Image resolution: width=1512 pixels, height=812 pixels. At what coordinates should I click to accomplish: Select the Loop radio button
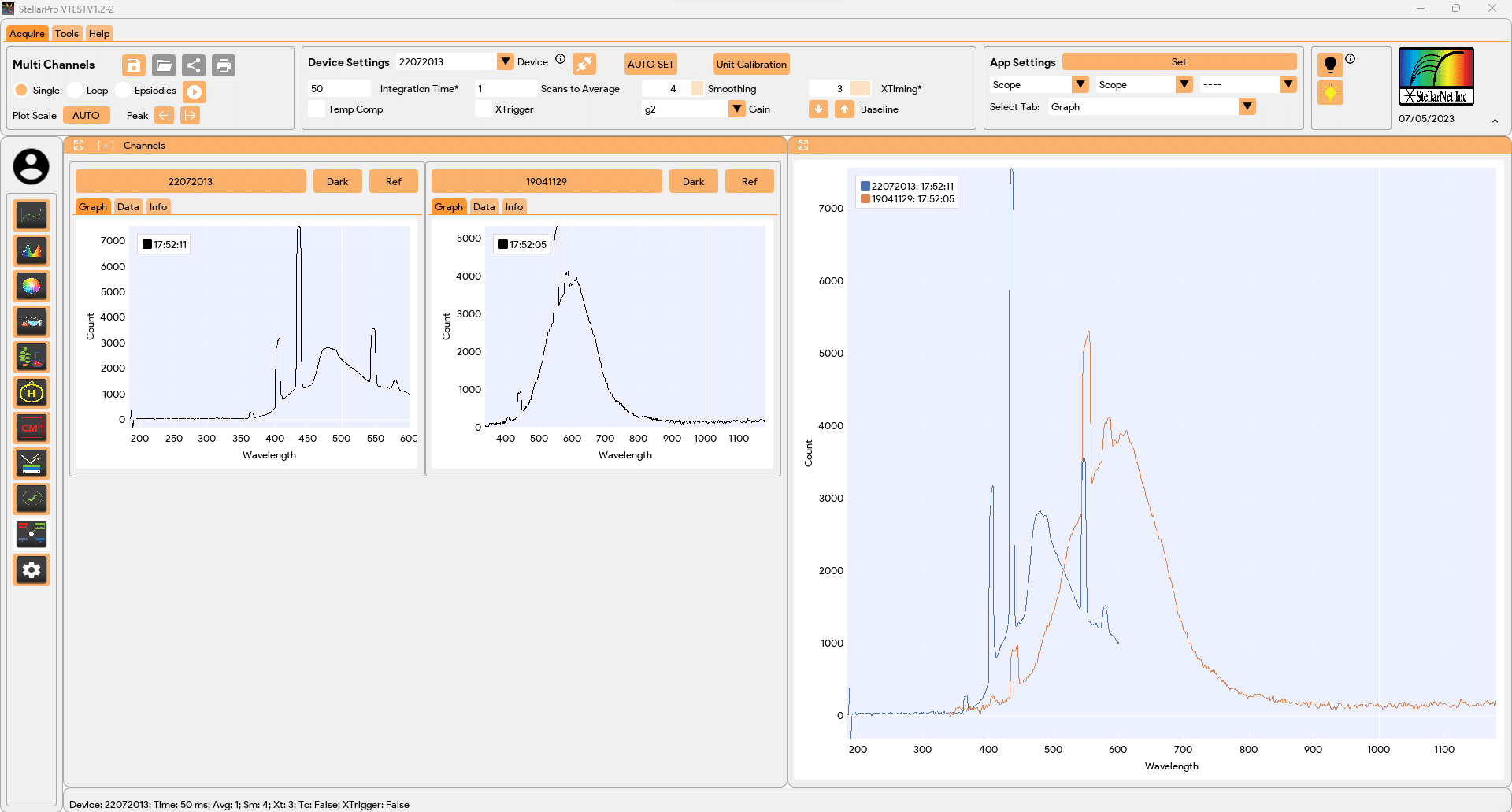point(75,90)
